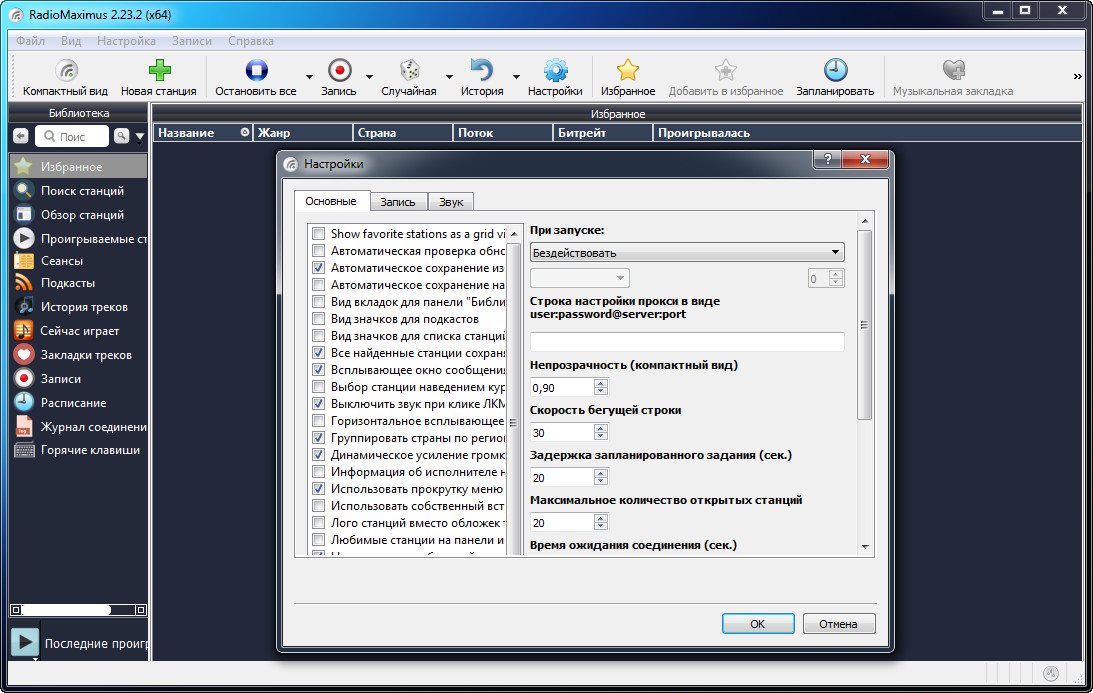Viewport: 1093px width, 693px height.
Task: Uncheck Группировать страны по регионам
Action: 319,438
